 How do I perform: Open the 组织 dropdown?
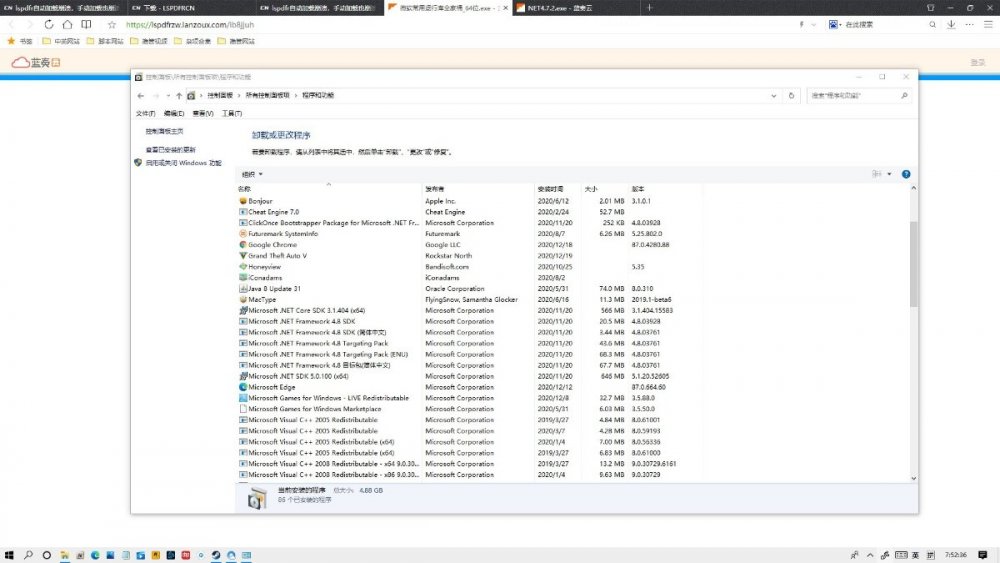point(252,174)
